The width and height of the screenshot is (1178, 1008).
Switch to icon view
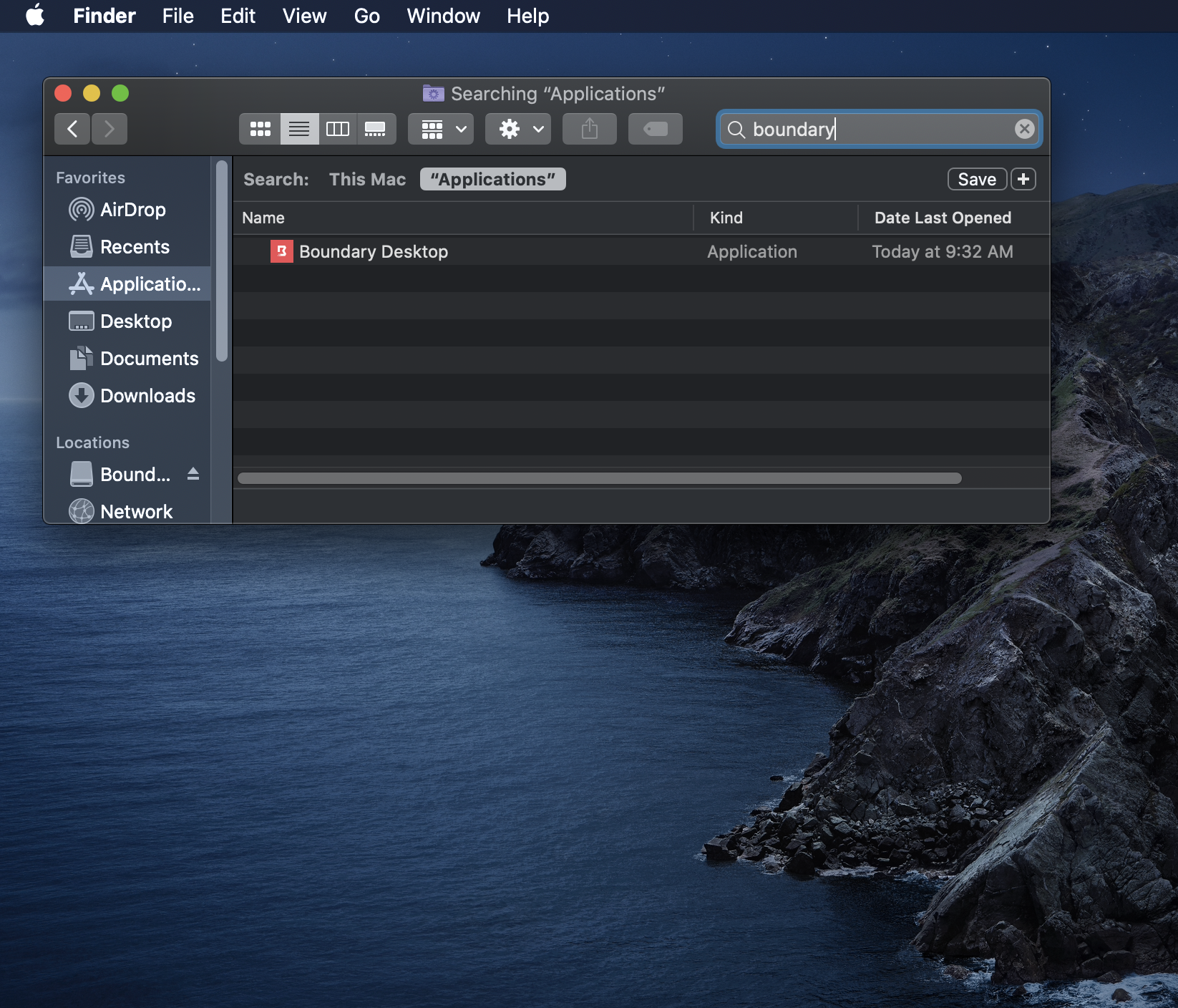point(260,129)
